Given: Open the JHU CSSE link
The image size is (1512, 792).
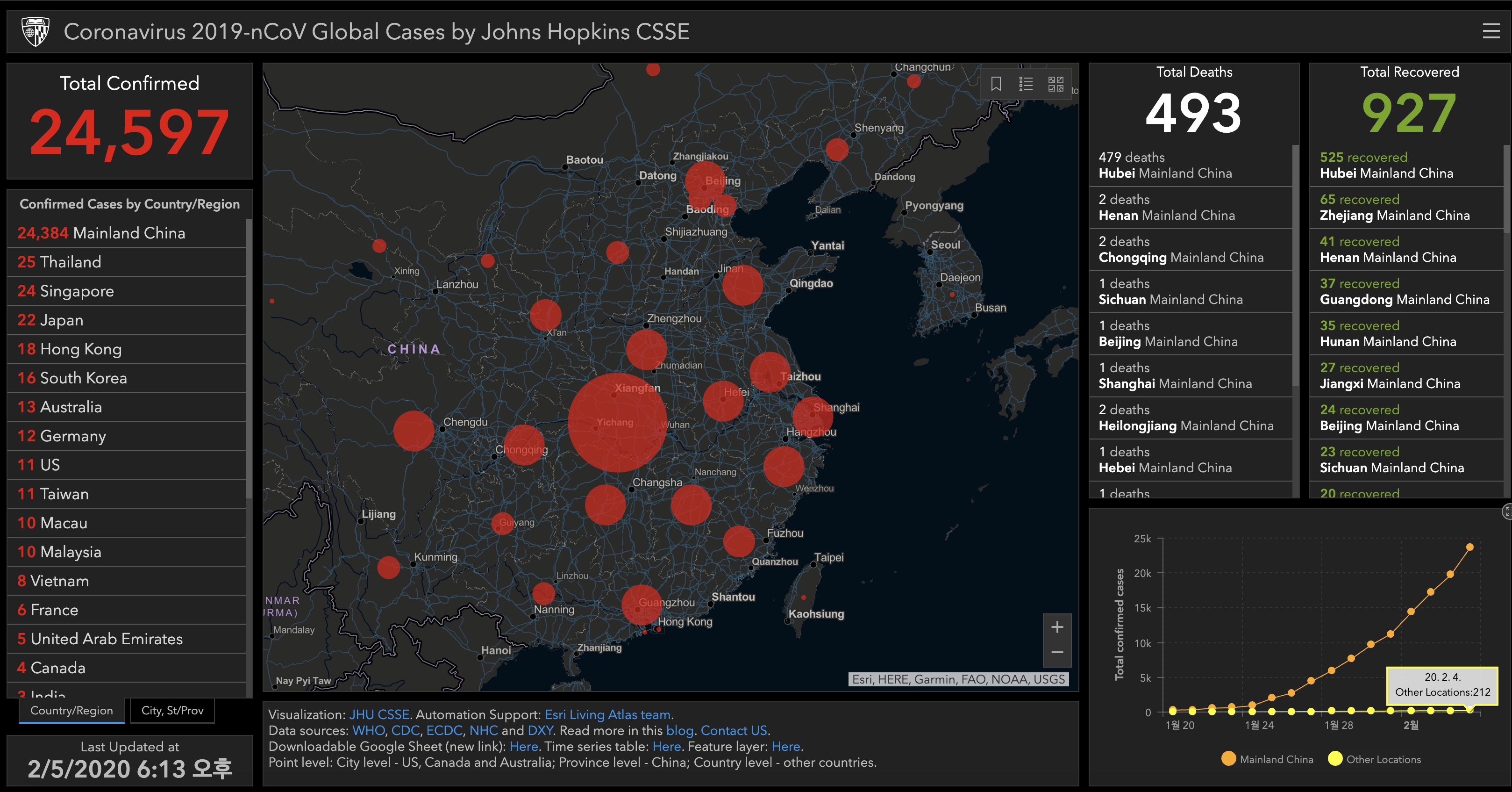Looking at the screenshot, I should point(379,714).
